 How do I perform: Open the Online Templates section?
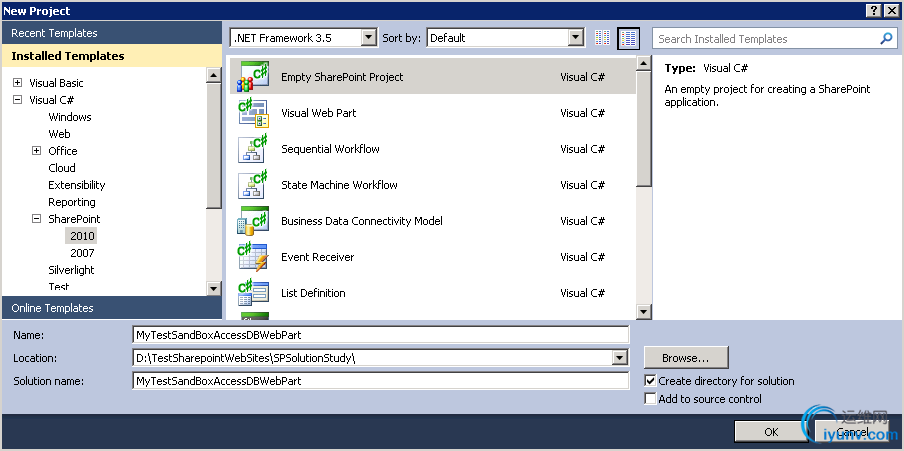[112, 308]
